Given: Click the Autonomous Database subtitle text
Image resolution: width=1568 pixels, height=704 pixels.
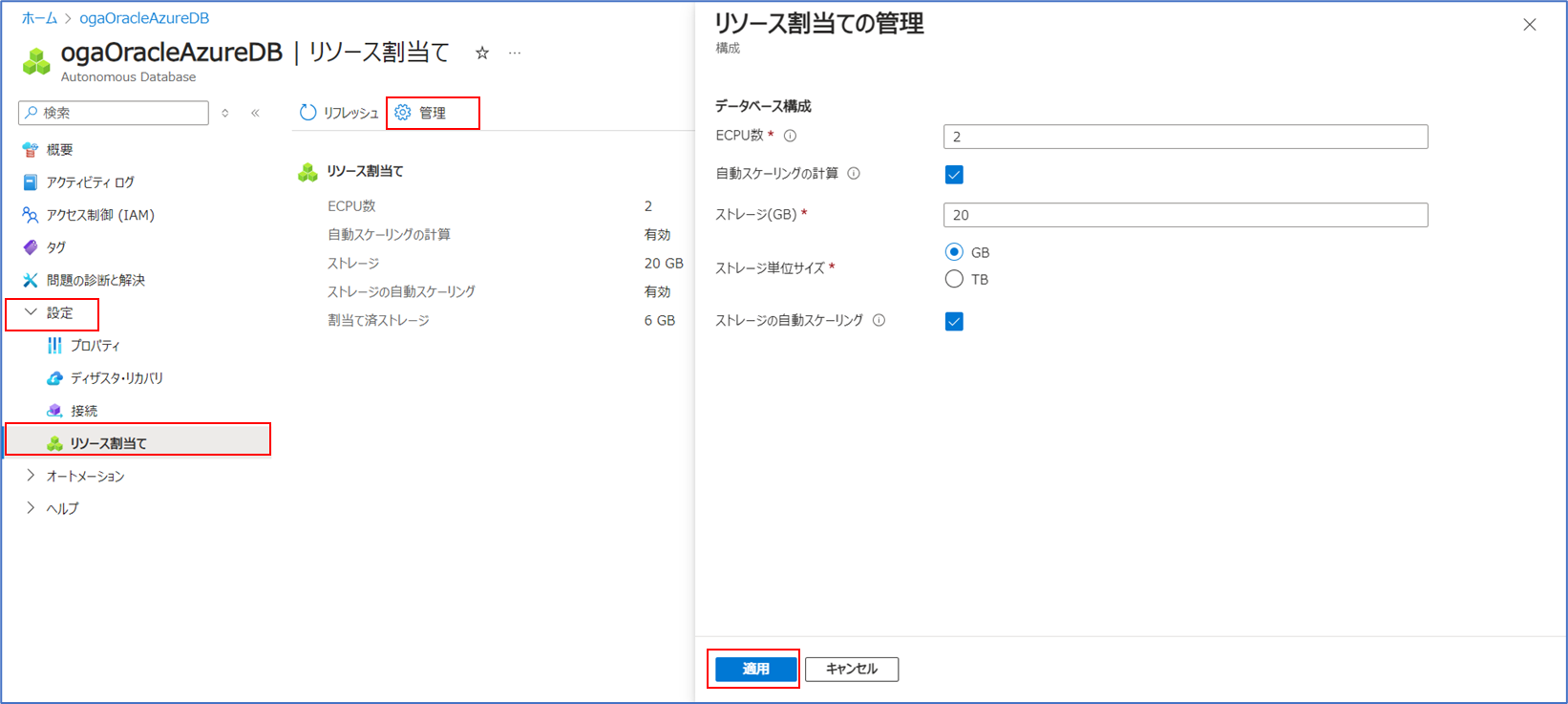Looking at the screenshot, I should 128,76.
